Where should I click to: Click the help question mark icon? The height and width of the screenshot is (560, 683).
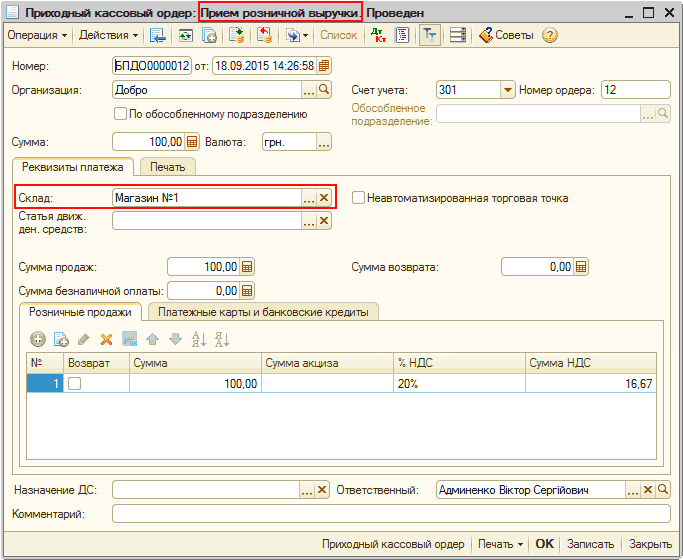[x=550, y=35]
